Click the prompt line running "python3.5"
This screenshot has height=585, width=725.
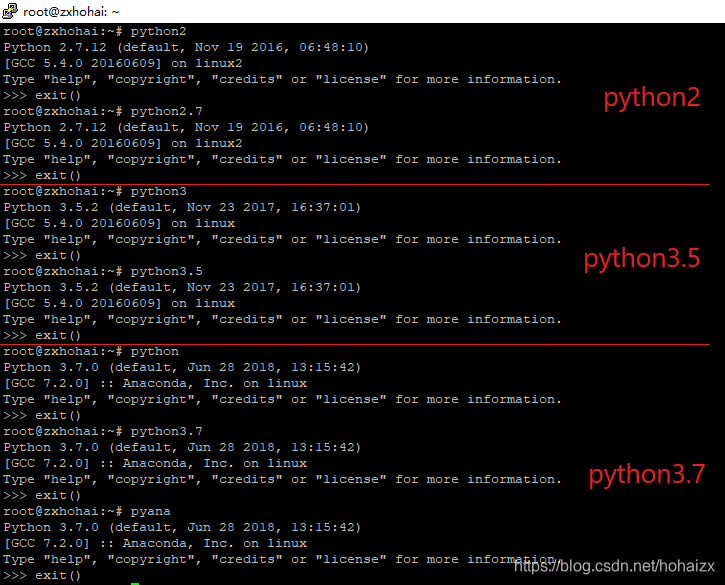[x=103, y=271]
